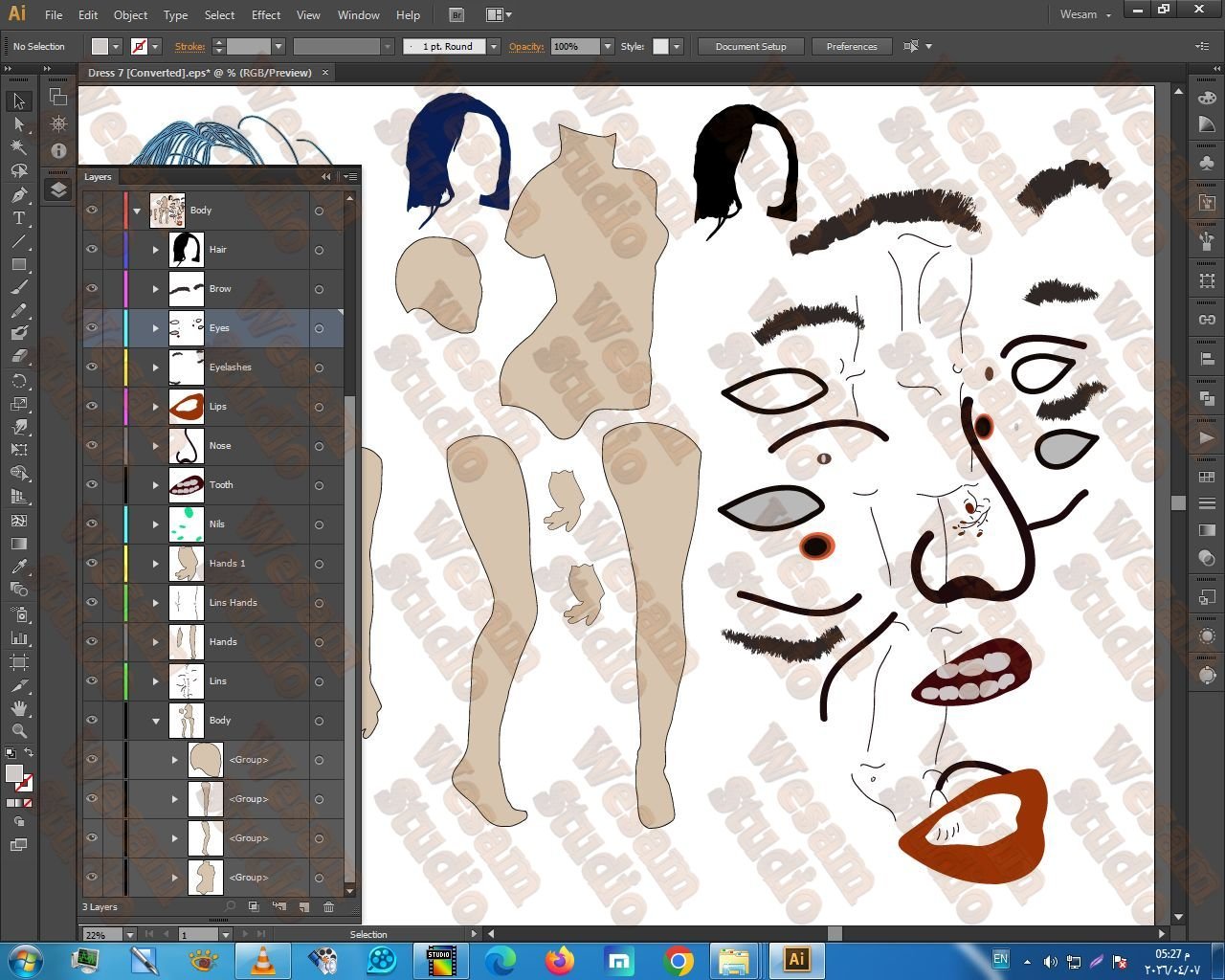Toggle visibility of the Lins Hands layer

(92, 603)
